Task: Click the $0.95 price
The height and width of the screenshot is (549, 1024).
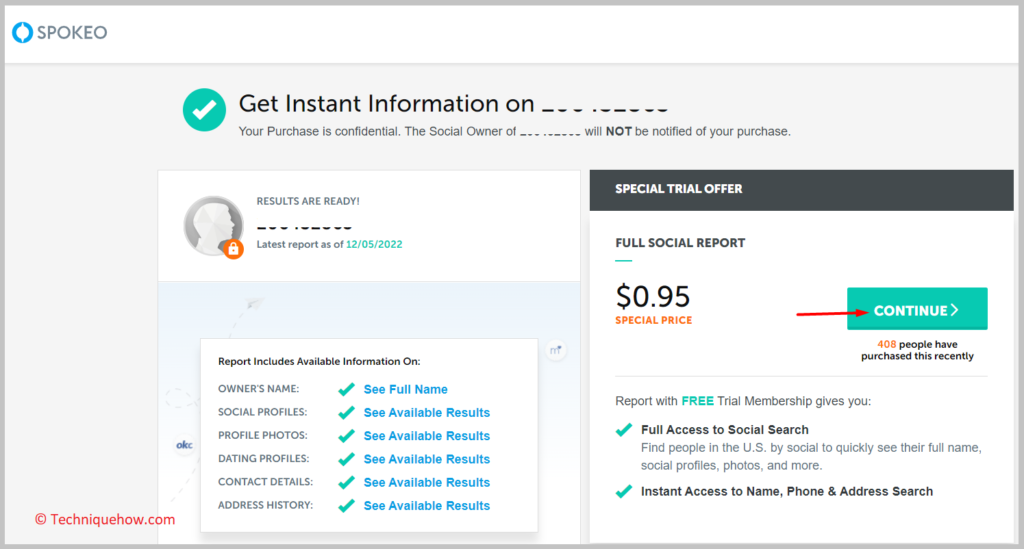Action: click(x=652, y=296)
